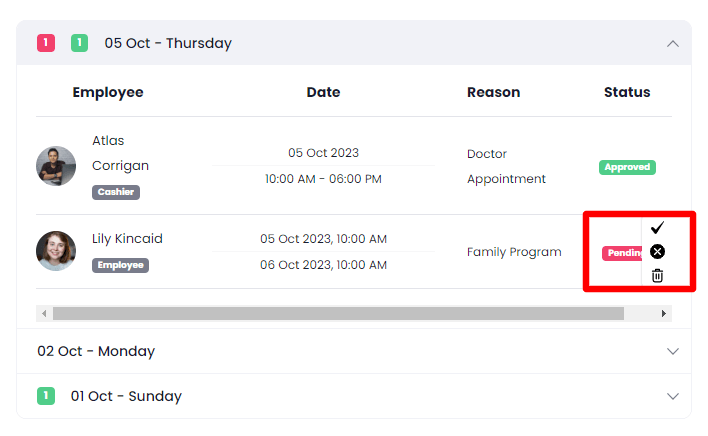Viewport: 708px width, 436px height.
Task: Reject the pending request with X icon
Action: click(657, 252)
